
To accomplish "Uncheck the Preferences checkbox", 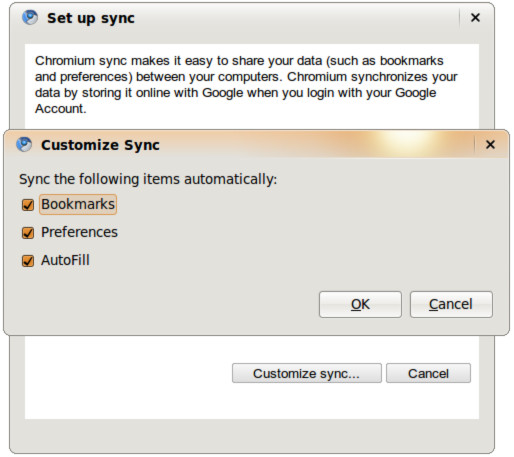I will 28,233.
